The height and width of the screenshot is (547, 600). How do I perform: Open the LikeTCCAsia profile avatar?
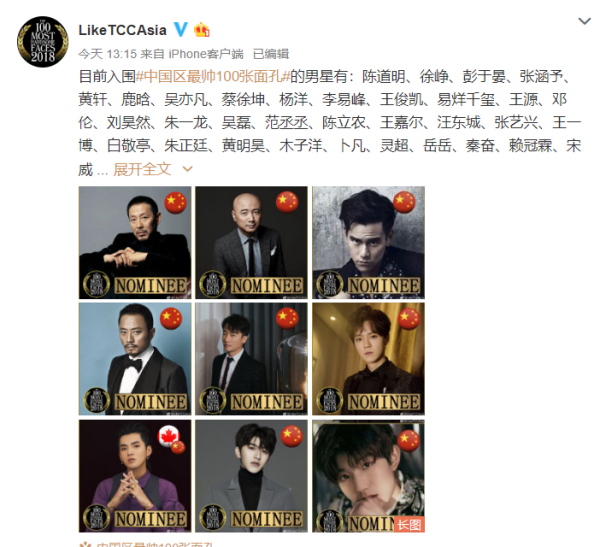click(42, 41)
